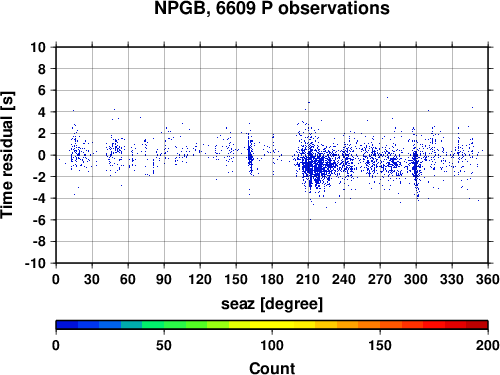Click the Time residual [s] axis label

7,155
